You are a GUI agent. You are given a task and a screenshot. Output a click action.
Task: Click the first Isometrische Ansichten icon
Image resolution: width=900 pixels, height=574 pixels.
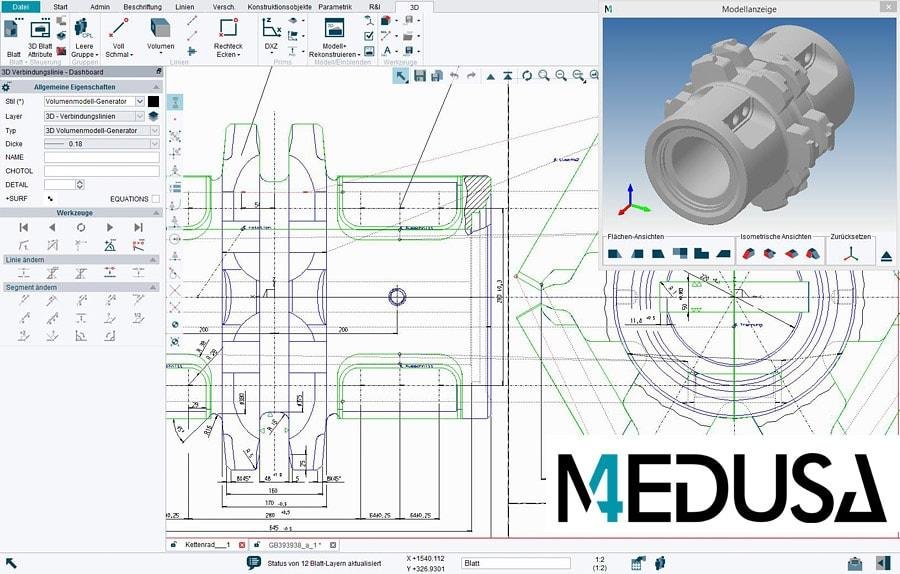(747, 254)
